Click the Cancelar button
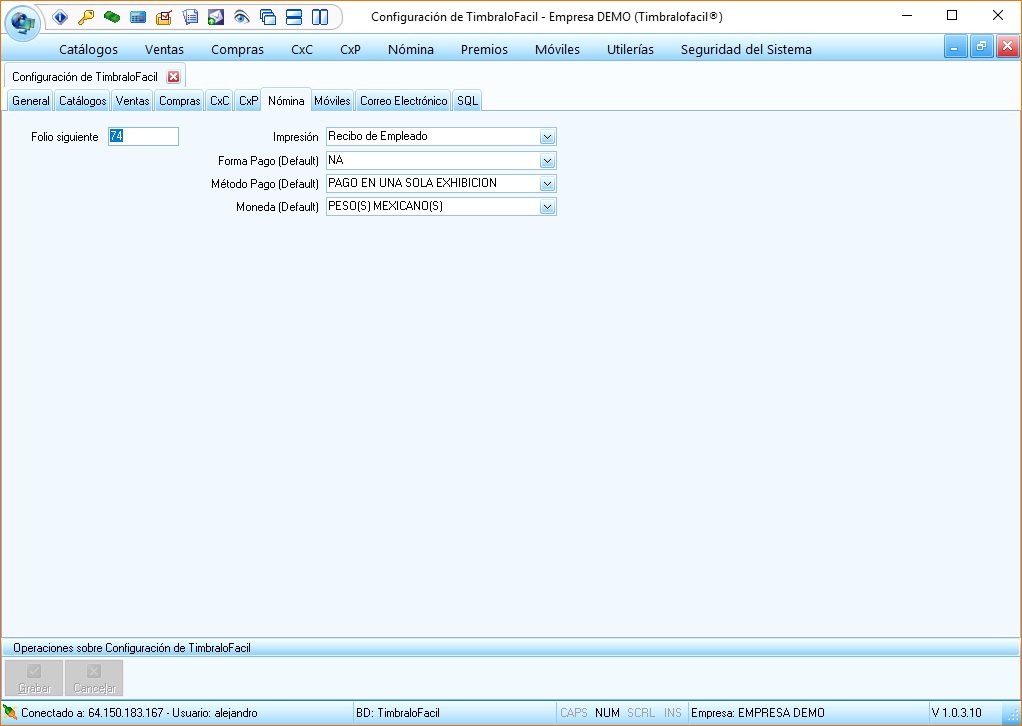Image resolution: width=1022 pixels, height=726 pixels. coord(94,678)
